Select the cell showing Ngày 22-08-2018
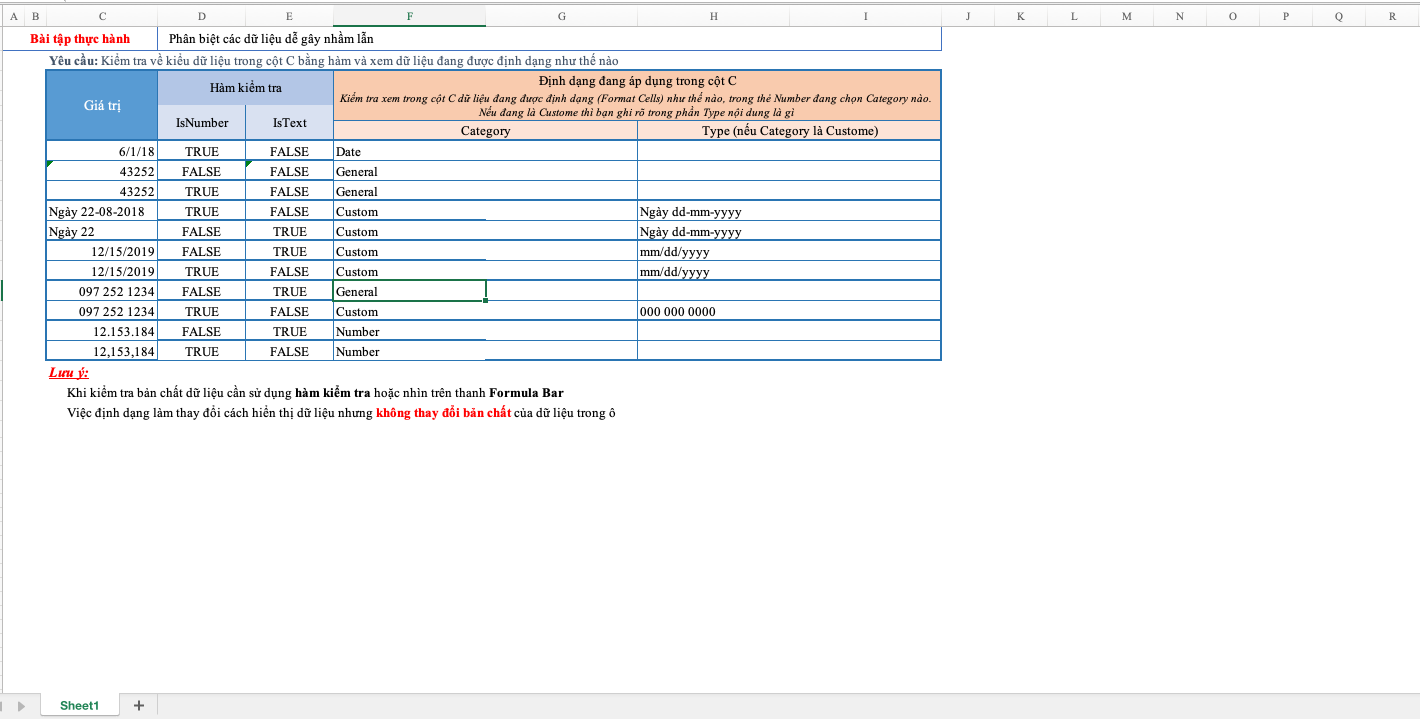 pyautogui.click(x=102, y=211)
